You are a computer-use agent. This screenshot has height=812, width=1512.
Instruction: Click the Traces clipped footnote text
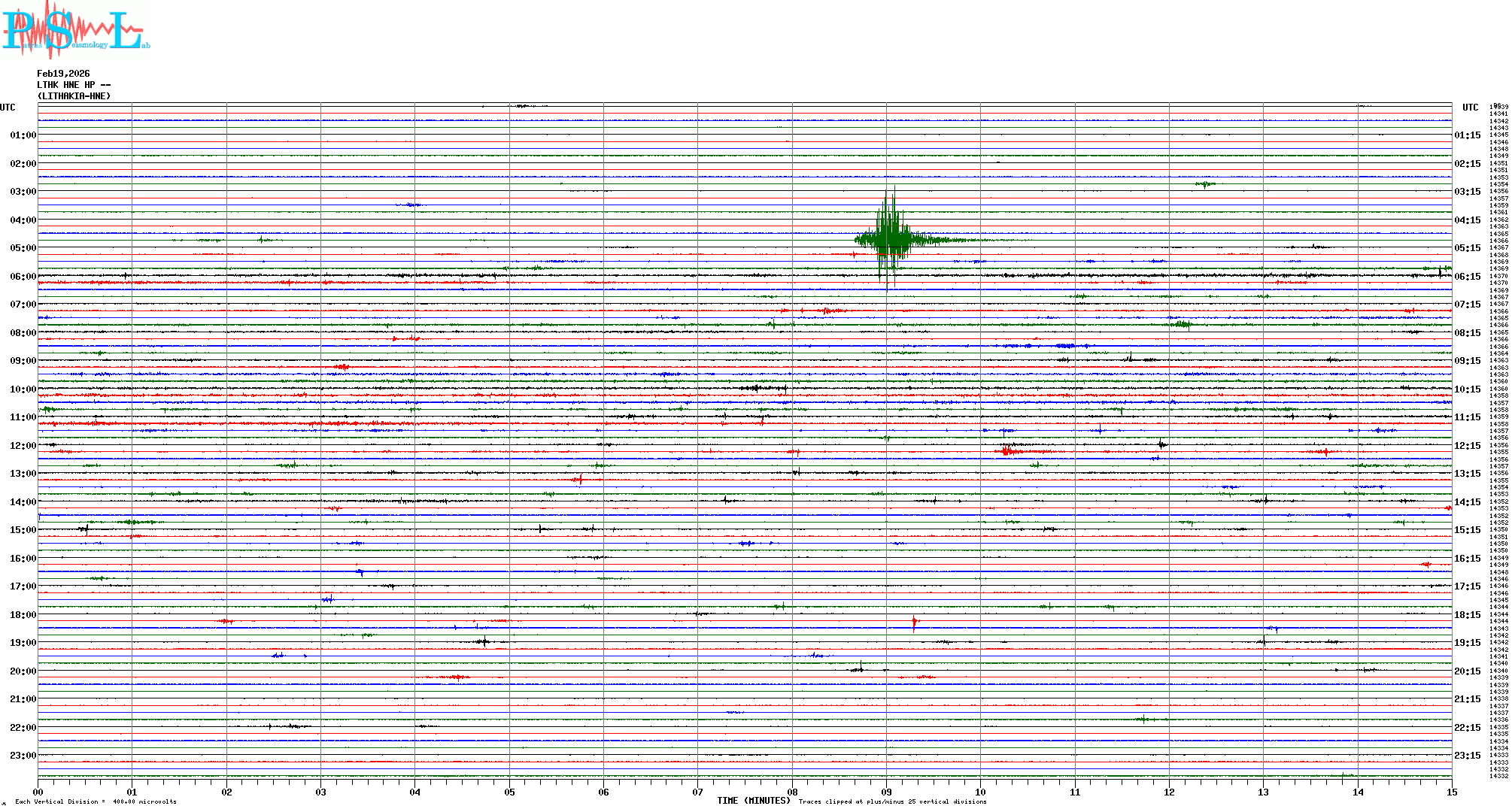[x=892, y=801]
